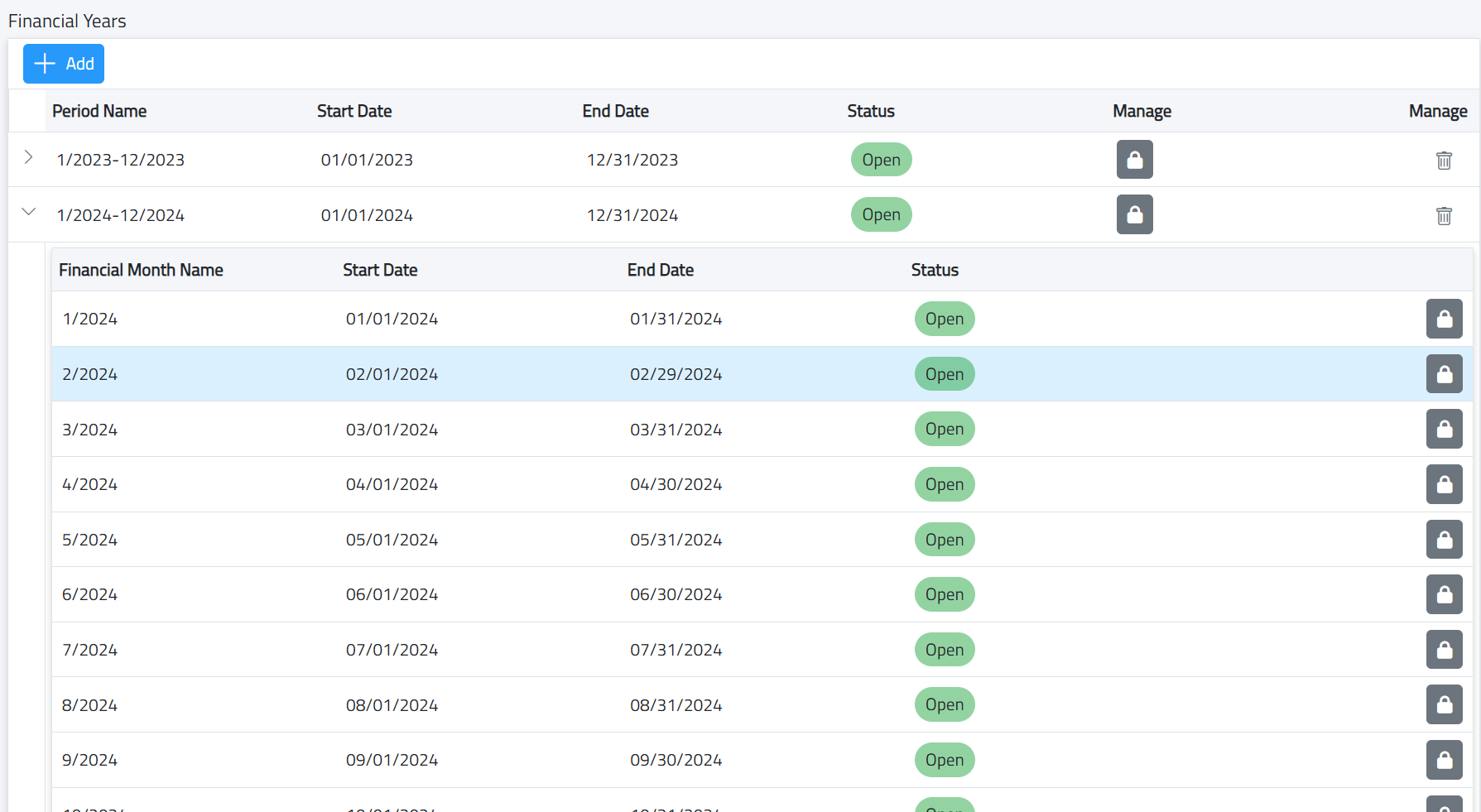Click the Open status badge for 1/2023-12/2023

tap(881, 160)
